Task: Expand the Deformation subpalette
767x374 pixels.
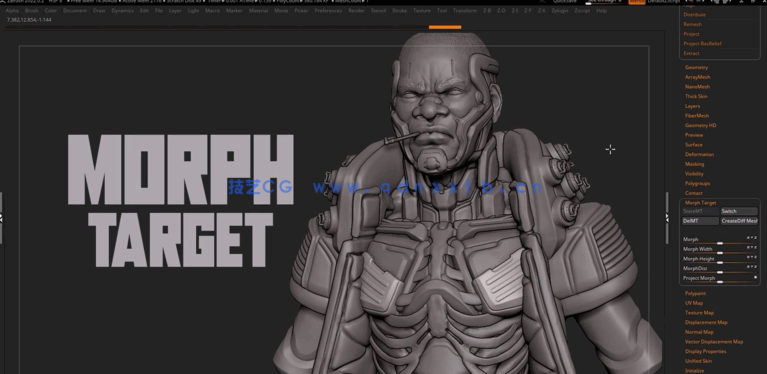Action: pyautogui.click(x=699, y=154)
